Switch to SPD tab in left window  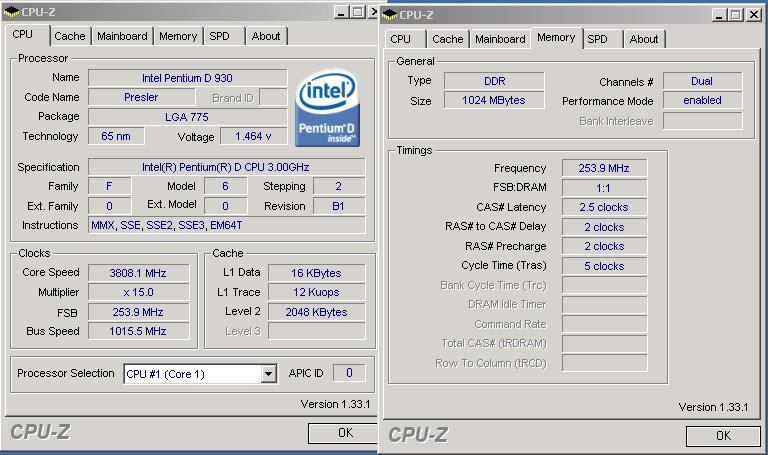219,36
